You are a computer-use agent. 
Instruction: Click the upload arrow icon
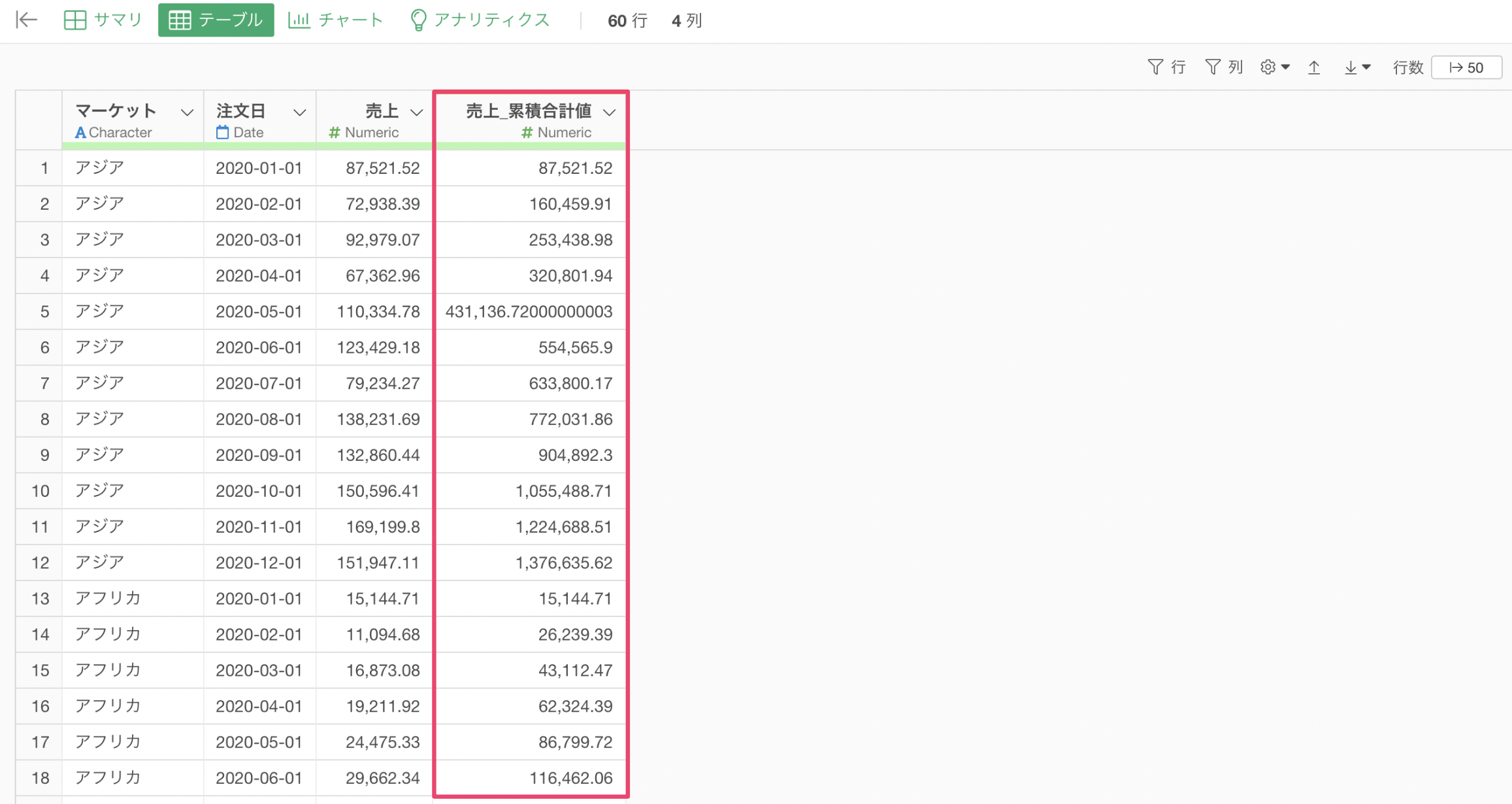pyautogui.click(x=1314, y=67)
